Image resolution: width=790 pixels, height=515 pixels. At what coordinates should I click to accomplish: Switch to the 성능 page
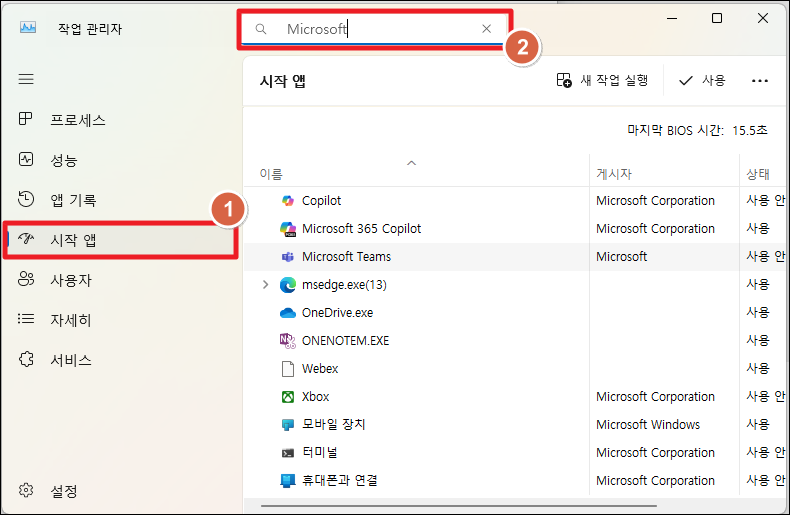[48, 160]
